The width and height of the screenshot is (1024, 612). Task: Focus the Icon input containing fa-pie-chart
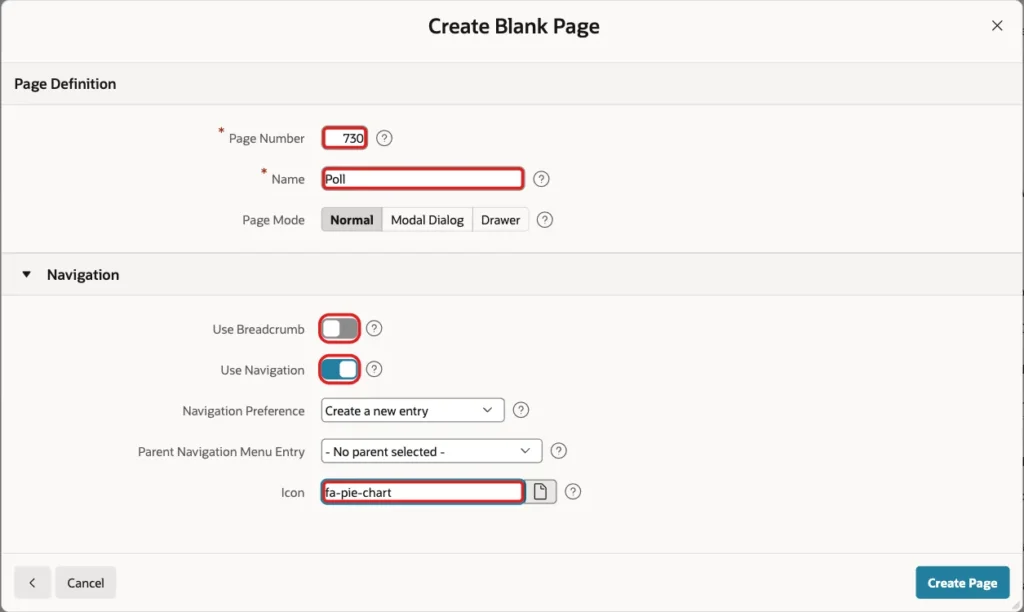click(x=423, y=492)
